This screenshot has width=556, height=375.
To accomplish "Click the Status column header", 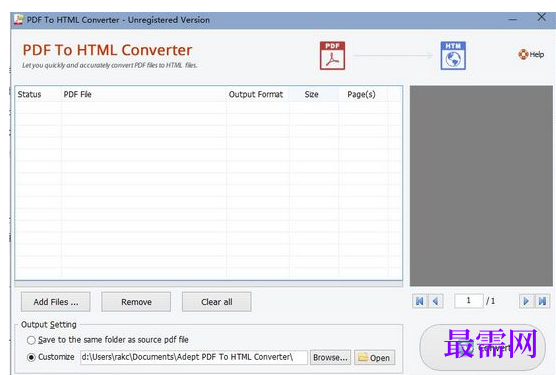I will click(x=38, y=95).
